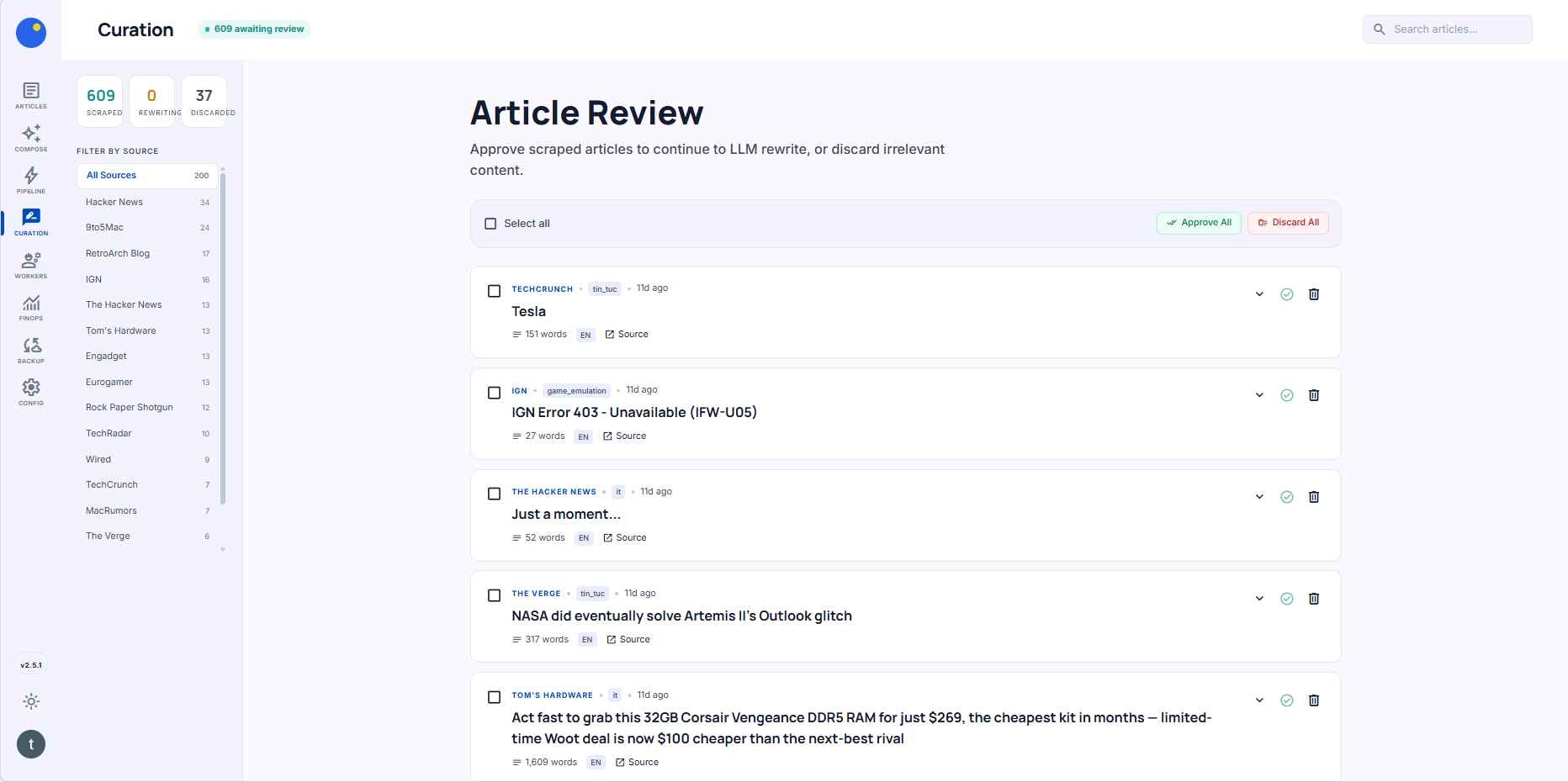The height and width of the screenshot is (782, 1568).
Task: Click the Approve All button
Action: click(x=1199, y=223)
